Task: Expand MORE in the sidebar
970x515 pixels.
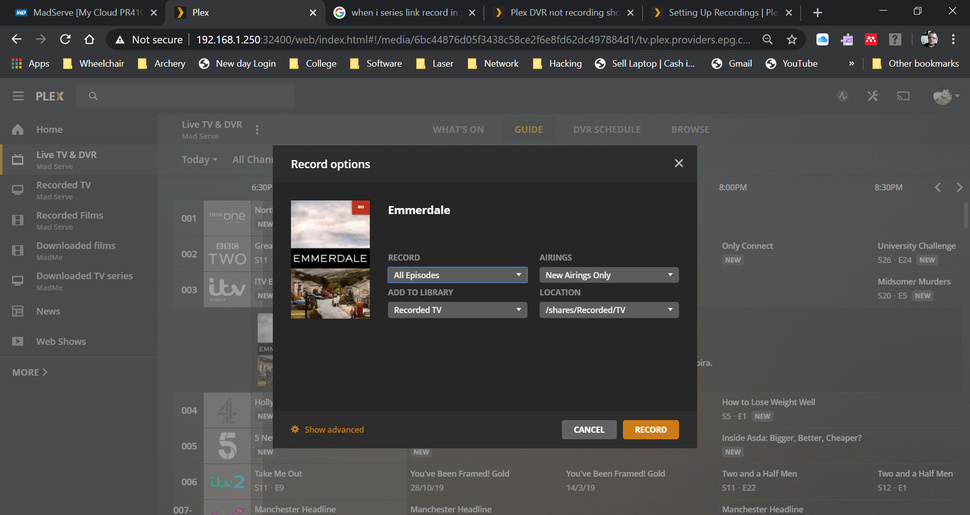Action: coord(30,372)
